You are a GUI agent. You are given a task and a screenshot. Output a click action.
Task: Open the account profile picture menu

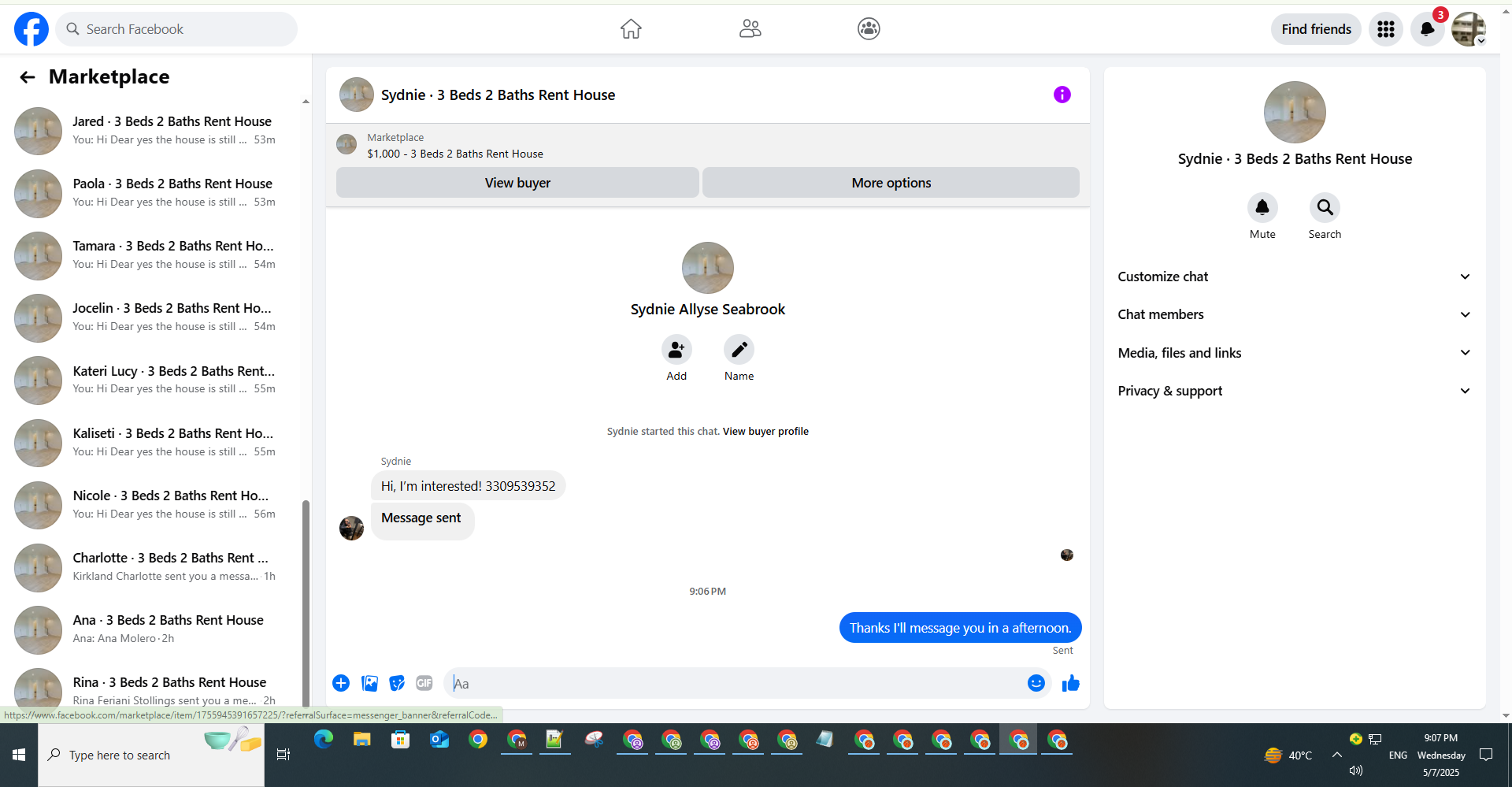pyautogui.click(x=1468, y=29)
